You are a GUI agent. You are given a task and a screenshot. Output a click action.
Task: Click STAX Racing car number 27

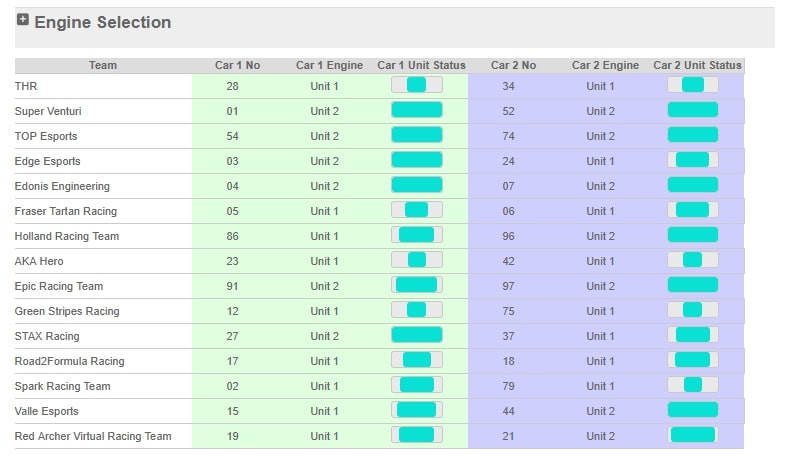pos(232,336)
